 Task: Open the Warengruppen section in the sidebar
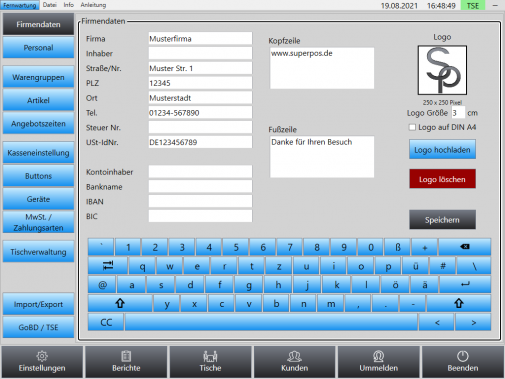point(38,77)
